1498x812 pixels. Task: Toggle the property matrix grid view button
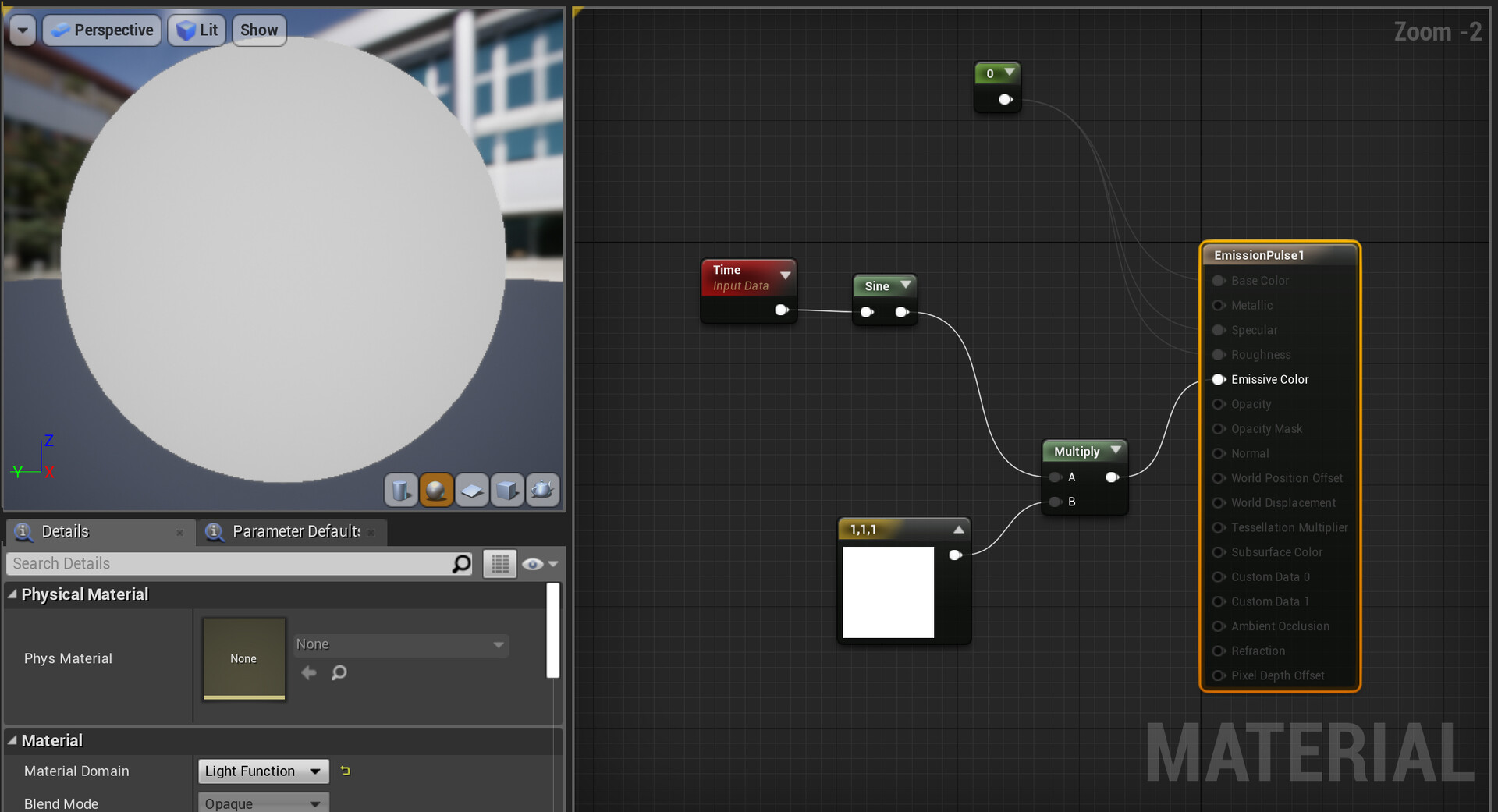tap(500, 563)
